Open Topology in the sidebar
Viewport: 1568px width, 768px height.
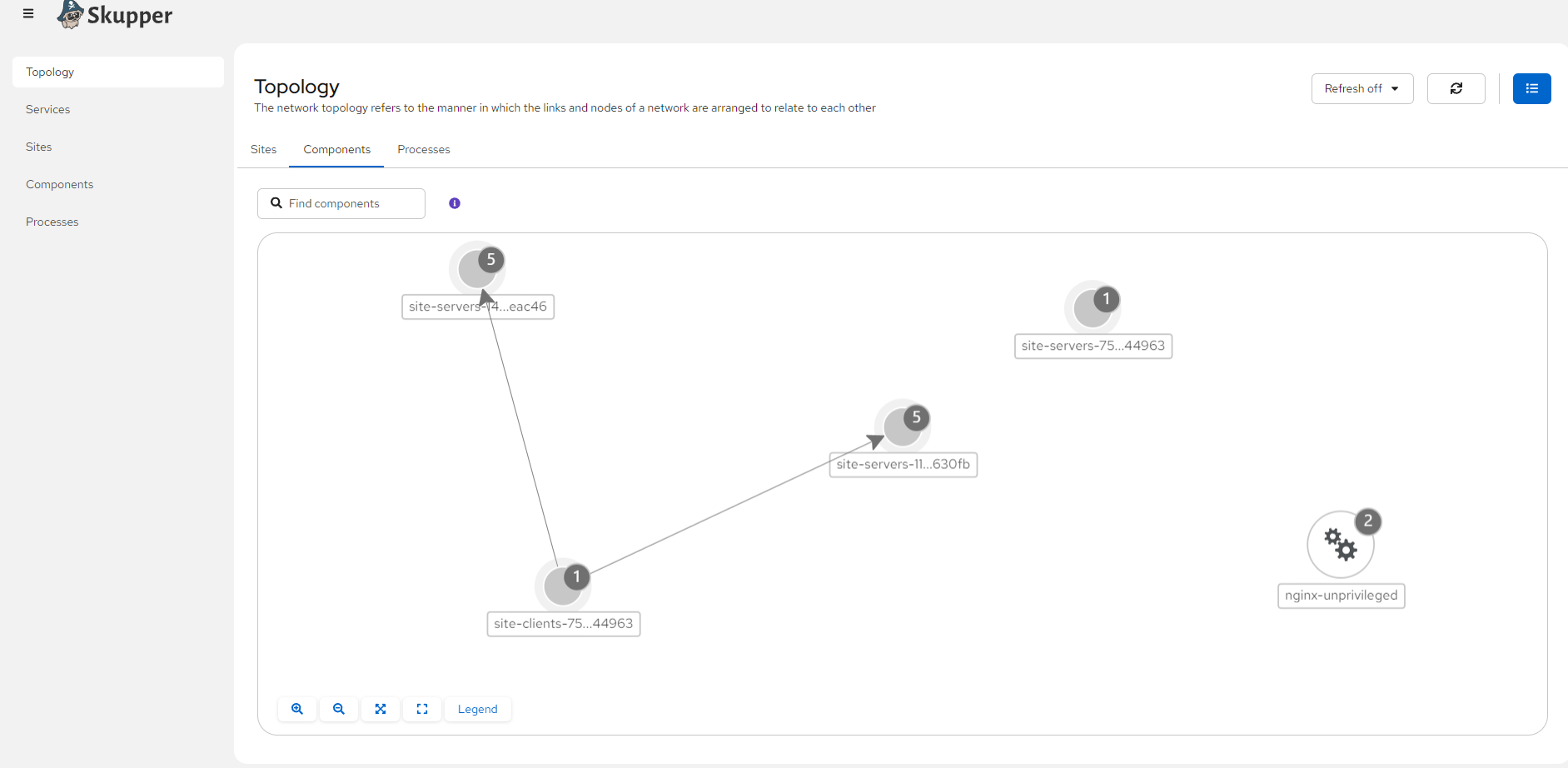[x=118, y=72]
